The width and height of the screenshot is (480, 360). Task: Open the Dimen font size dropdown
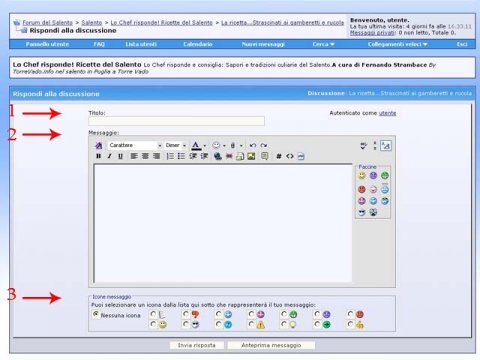click(175, 145)
